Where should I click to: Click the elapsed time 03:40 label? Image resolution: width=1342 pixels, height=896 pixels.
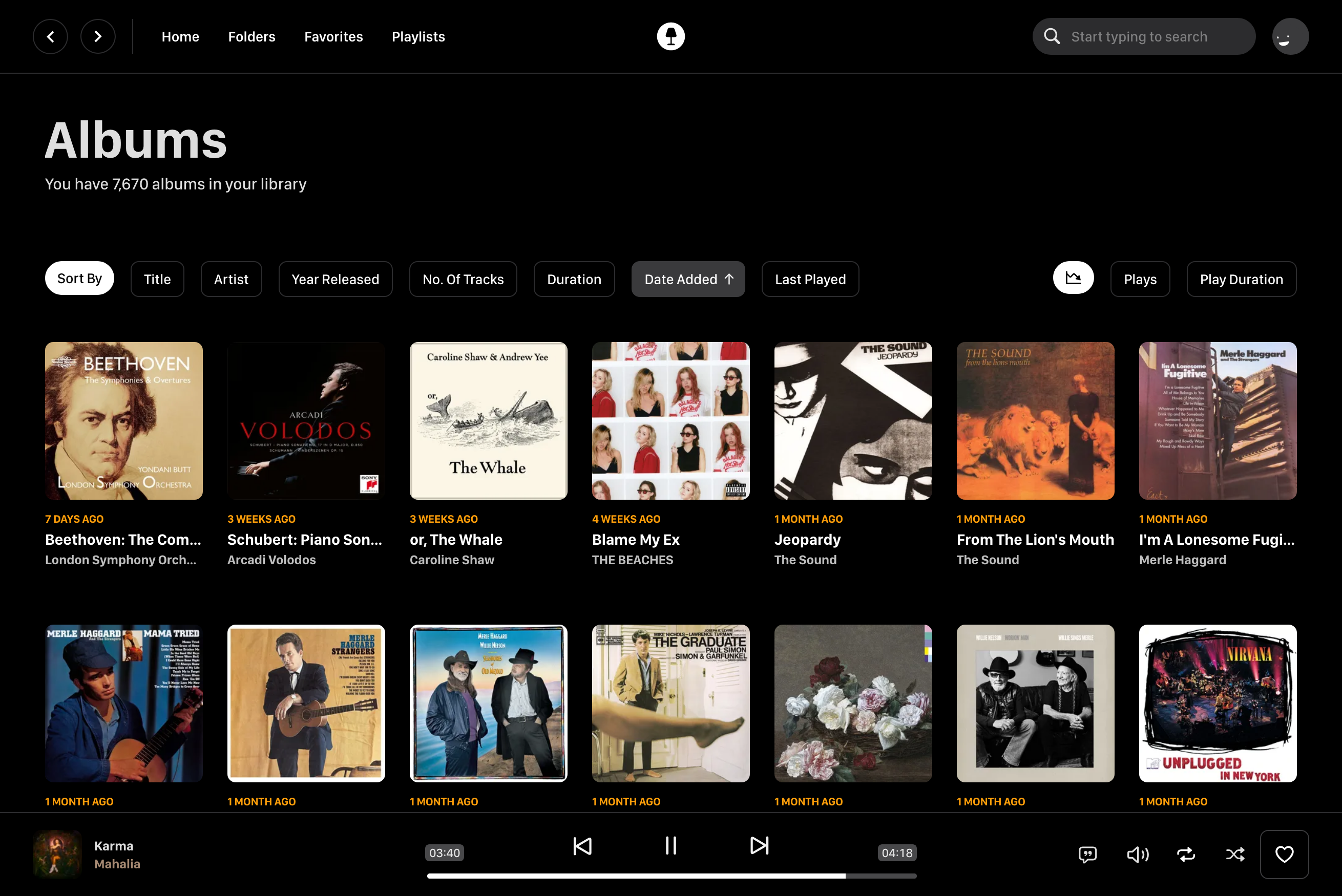click(444, 852)
